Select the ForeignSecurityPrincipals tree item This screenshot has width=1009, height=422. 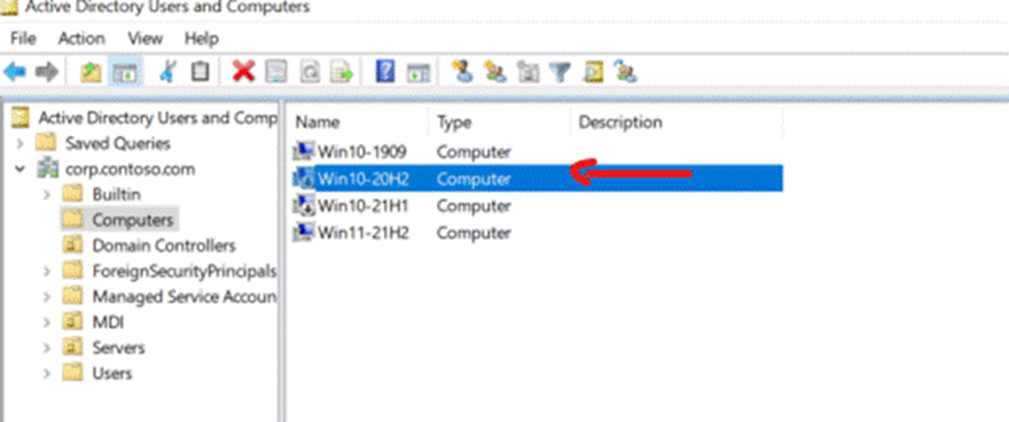pyautogui.click(x=185, y=271)
